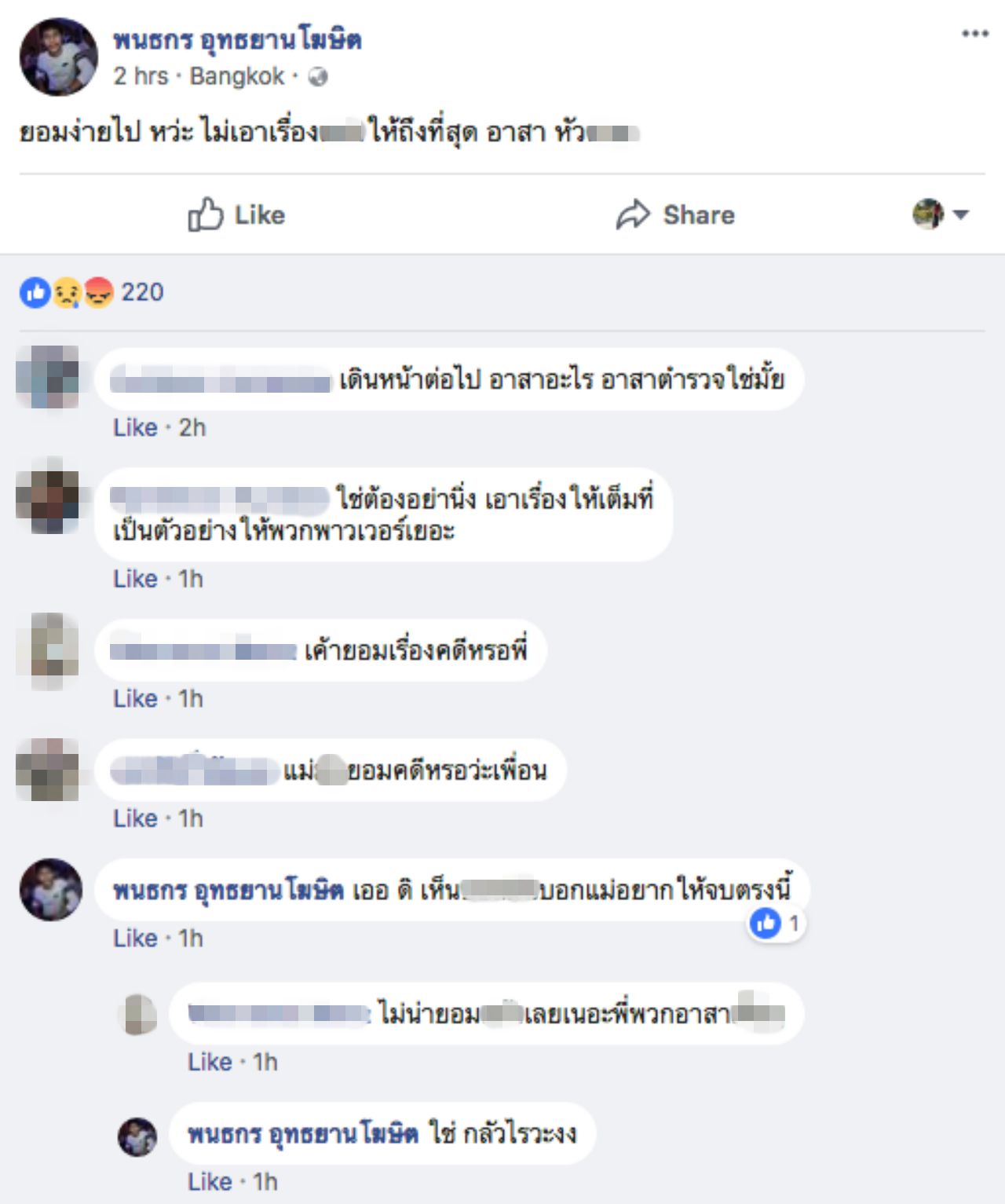The height and width of the screenshot is (1204, 1005).
Task: Click the Share button label
Action: click(699, 214)
